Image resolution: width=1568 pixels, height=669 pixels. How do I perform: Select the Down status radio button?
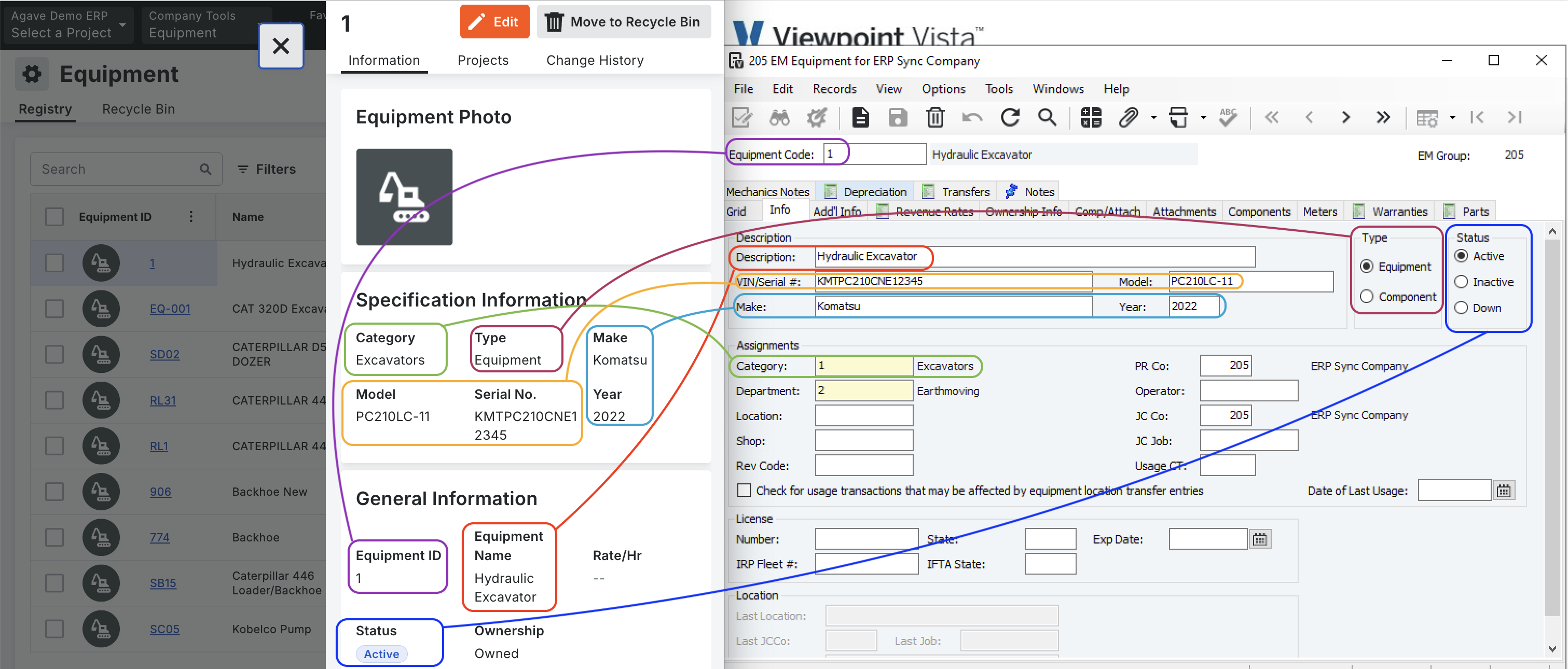tap(1461, 308)
